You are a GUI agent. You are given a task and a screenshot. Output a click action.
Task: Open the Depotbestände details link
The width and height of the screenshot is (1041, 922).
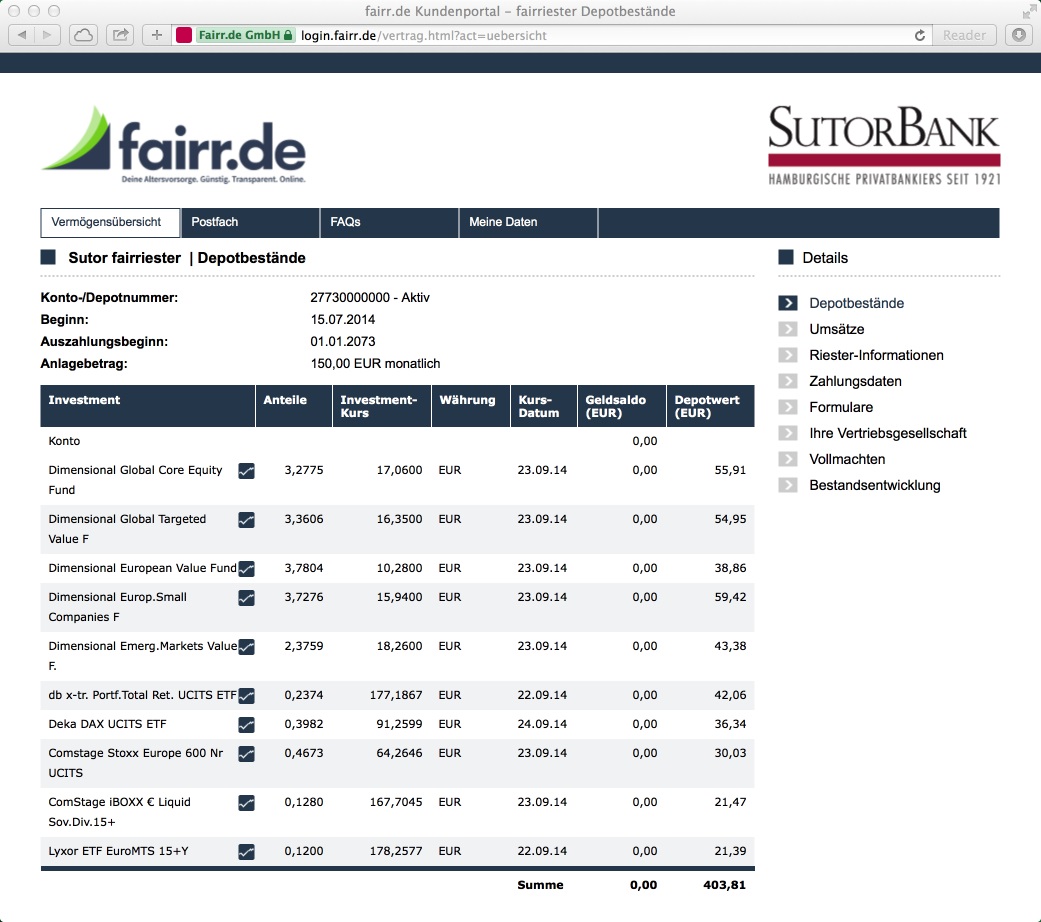(x=856, y=303)
